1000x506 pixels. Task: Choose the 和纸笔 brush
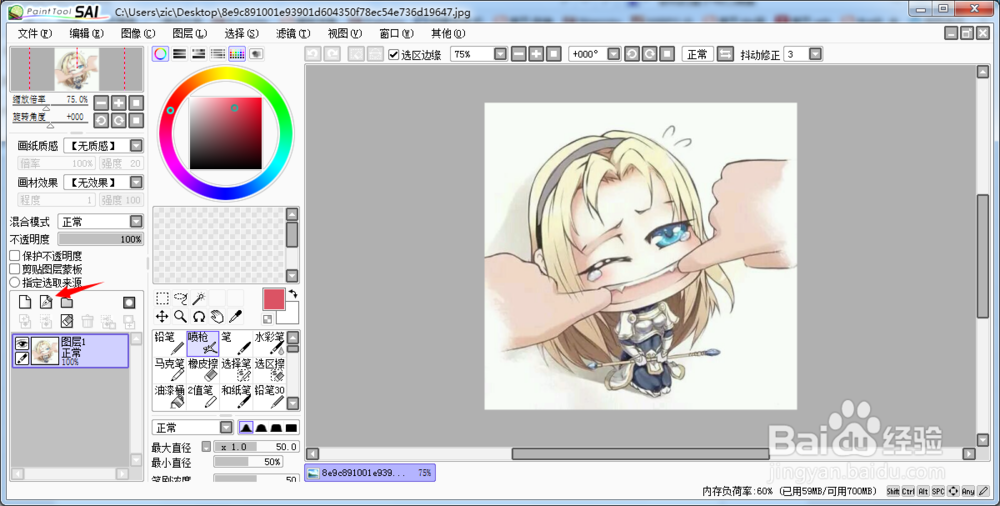click(236, 396)
